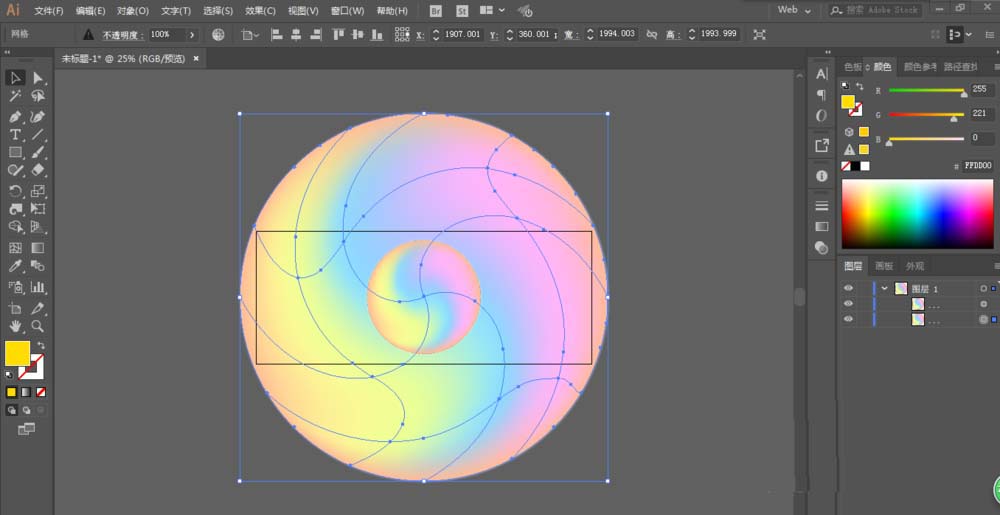Select the Curvature tool
1000x515 pixels.
pos(38,117)
